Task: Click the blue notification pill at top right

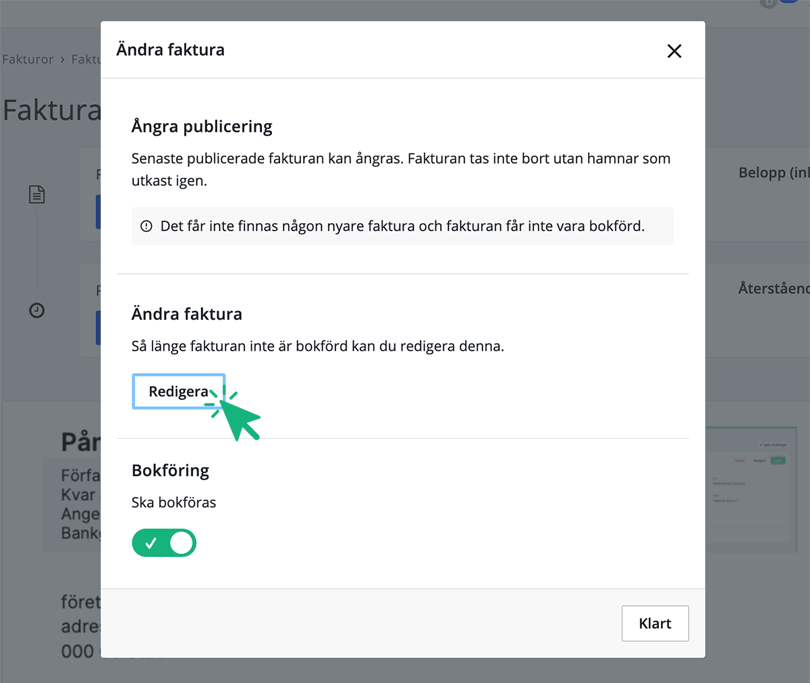Action: [789, 3]
